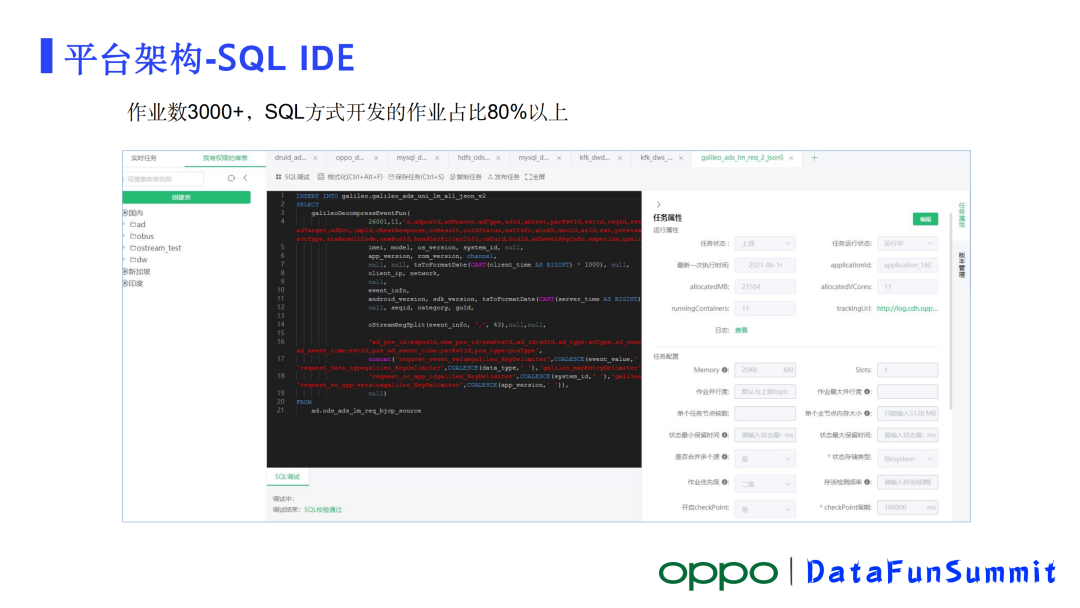Click the checkPoint周期 input field

[907, 507]
